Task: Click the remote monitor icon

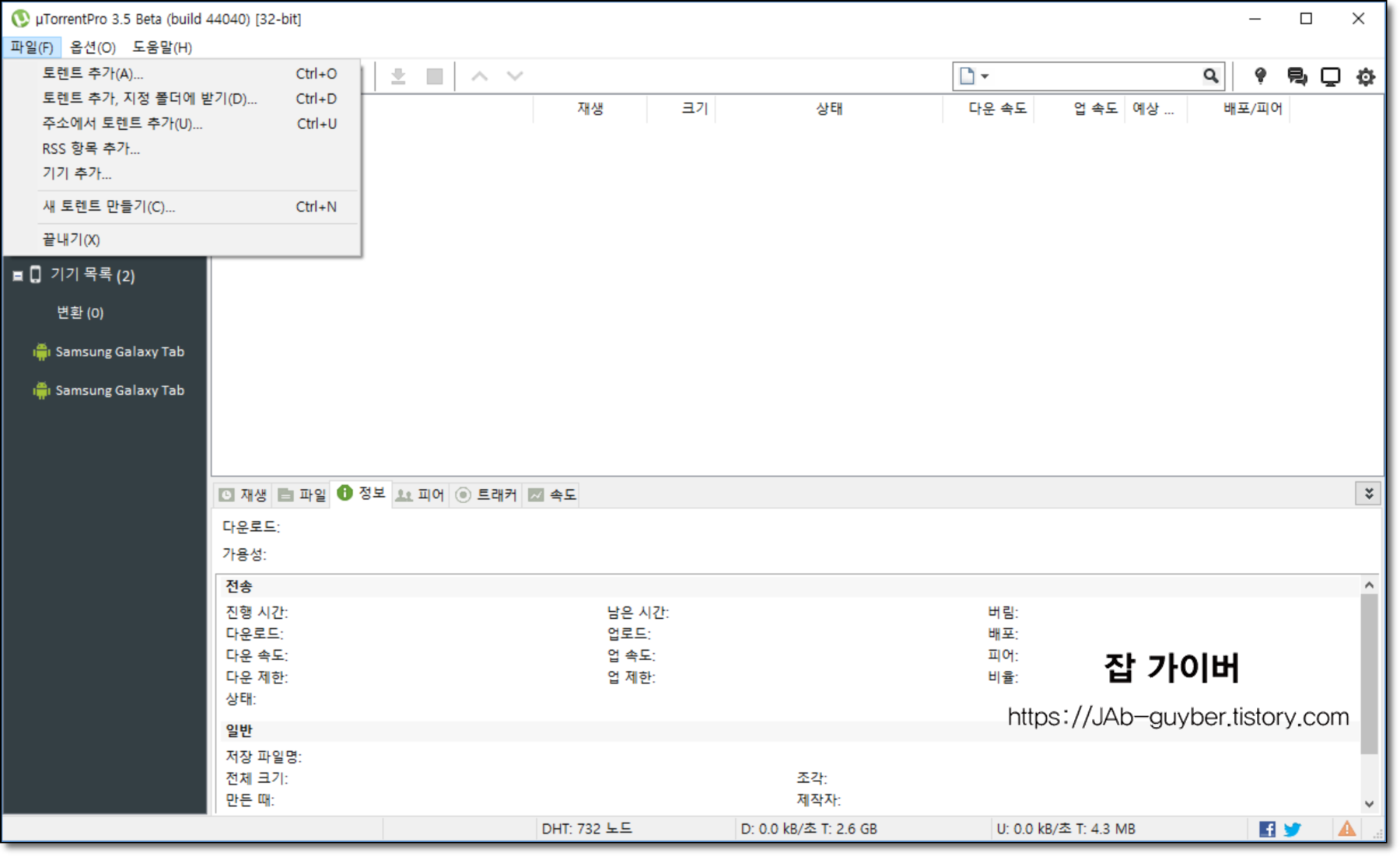Action: [1331, 76]
